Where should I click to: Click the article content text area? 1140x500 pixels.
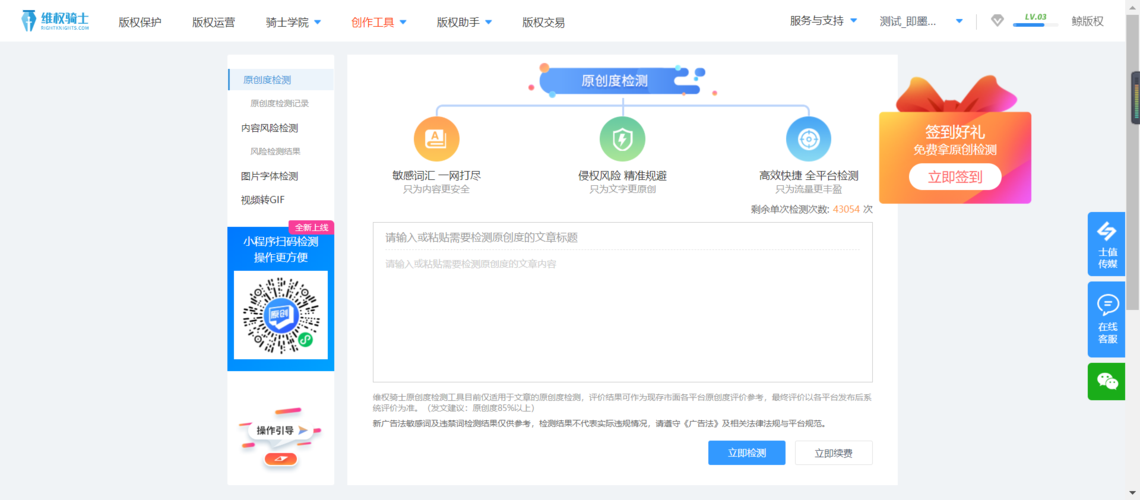622,317
